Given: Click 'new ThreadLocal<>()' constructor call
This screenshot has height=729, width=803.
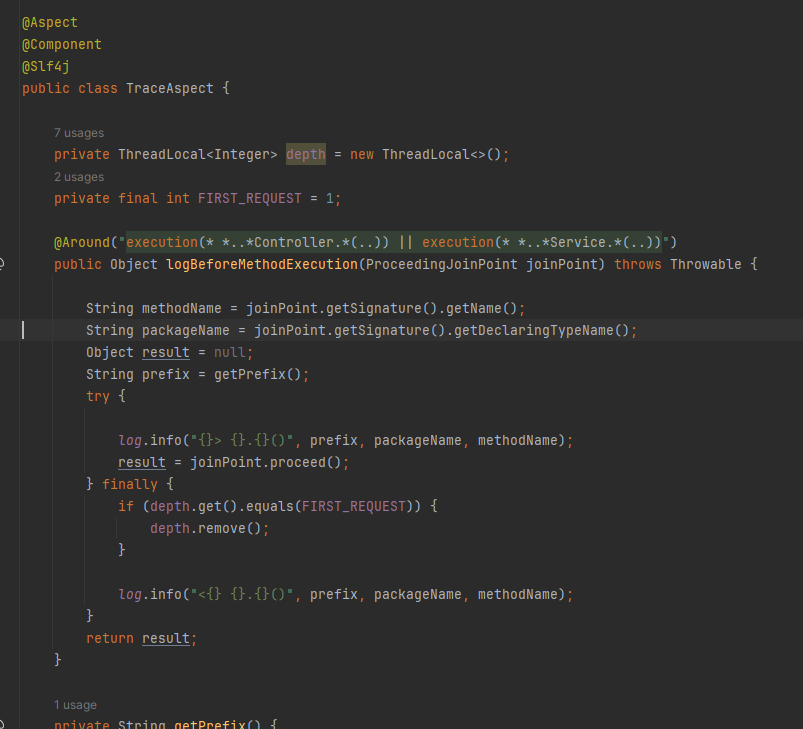Looking at the screenshot, I should [x=426, y=155].
